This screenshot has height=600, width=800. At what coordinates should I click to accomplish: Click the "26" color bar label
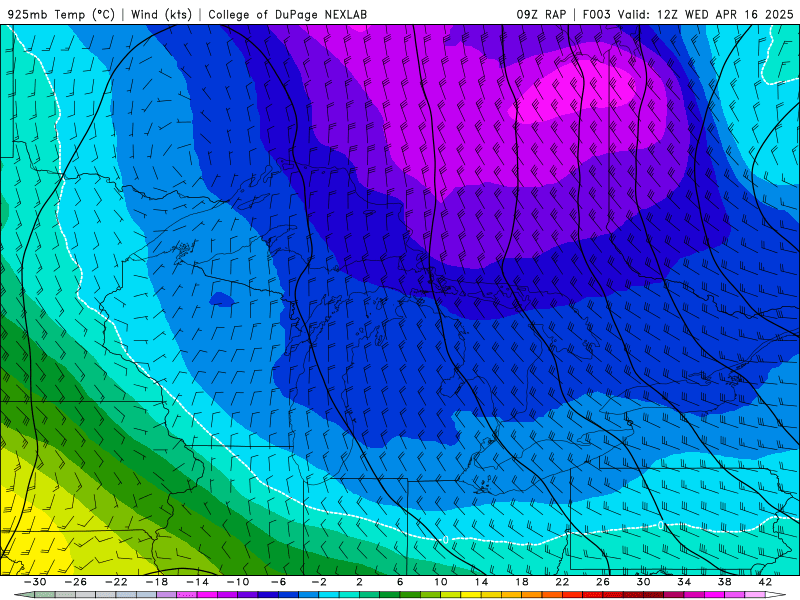[603, 582]
